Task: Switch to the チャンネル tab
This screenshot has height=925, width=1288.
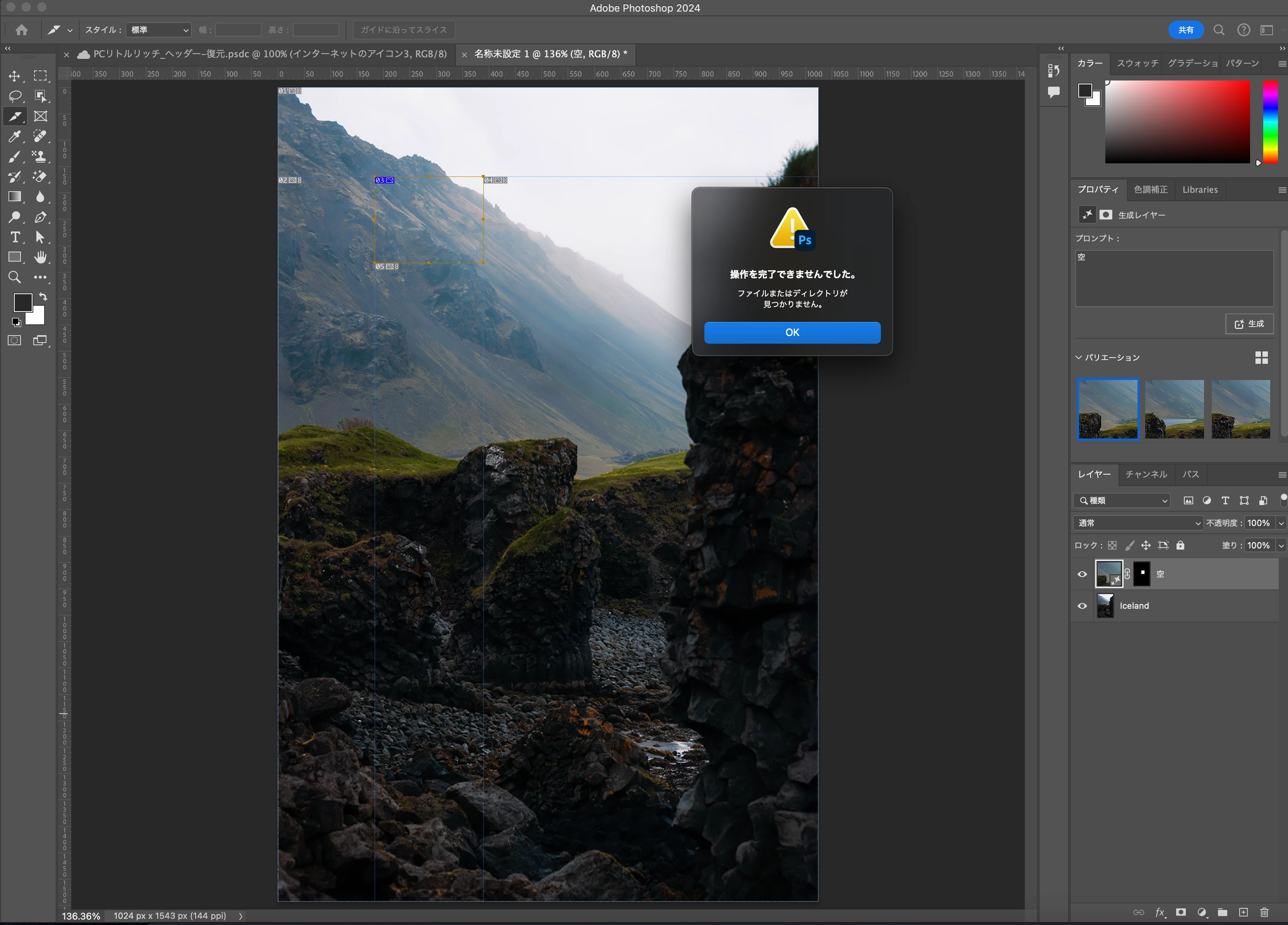Action: coord(1146,474)
